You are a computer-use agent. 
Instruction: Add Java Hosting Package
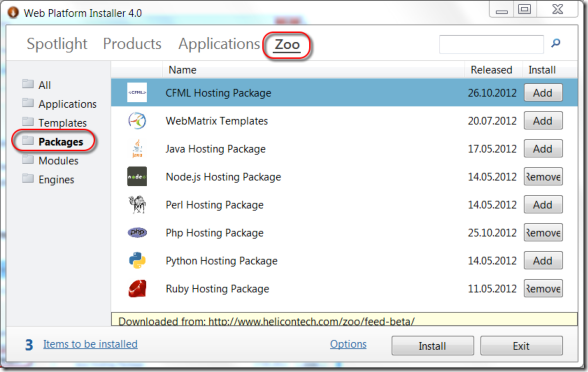(543, 149)
